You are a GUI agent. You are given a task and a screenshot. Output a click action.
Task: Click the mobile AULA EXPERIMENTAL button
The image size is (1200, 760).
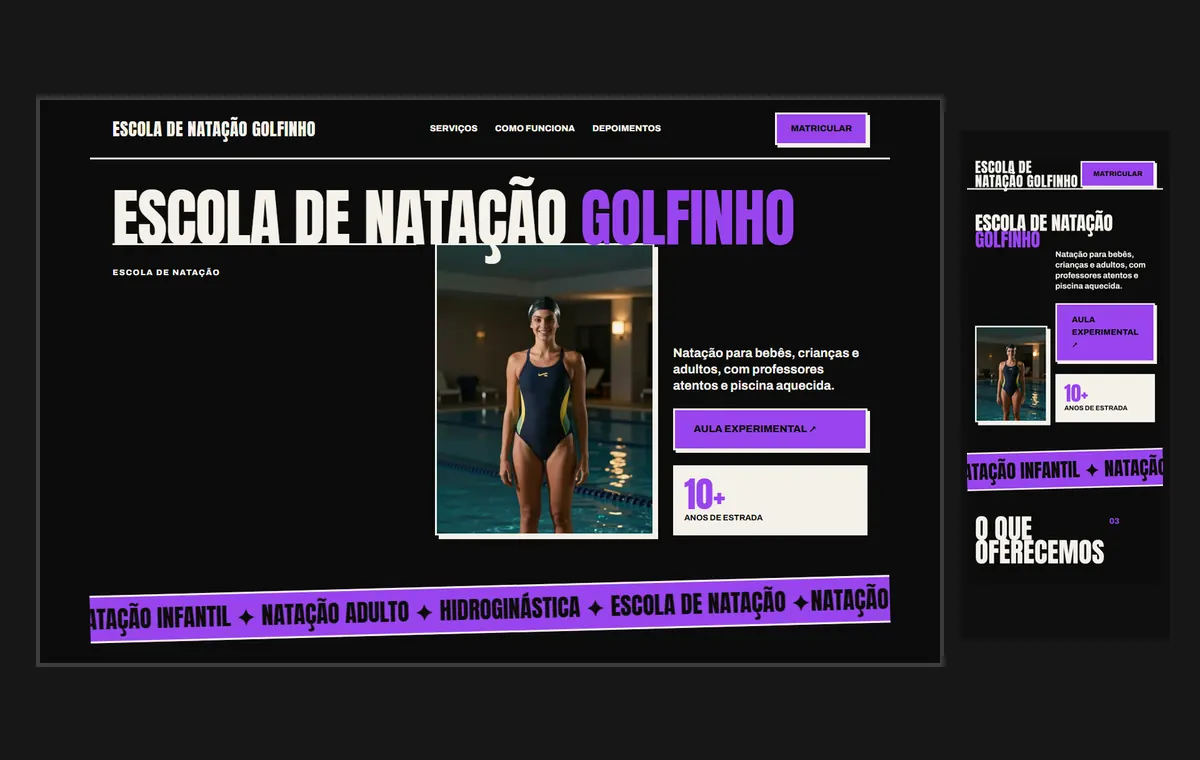(x=1105, y=332)
